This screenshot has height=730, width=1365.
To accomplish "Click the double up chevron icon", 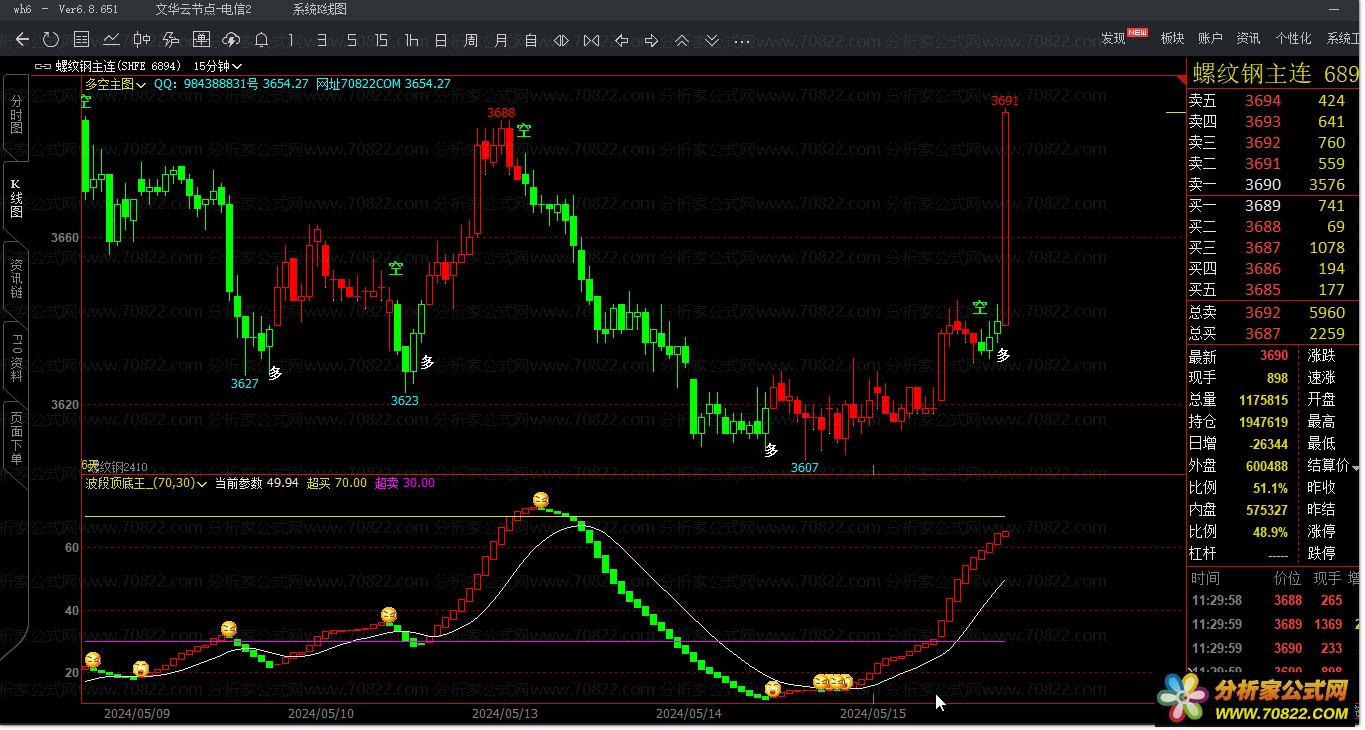I will tap(682, 40).
